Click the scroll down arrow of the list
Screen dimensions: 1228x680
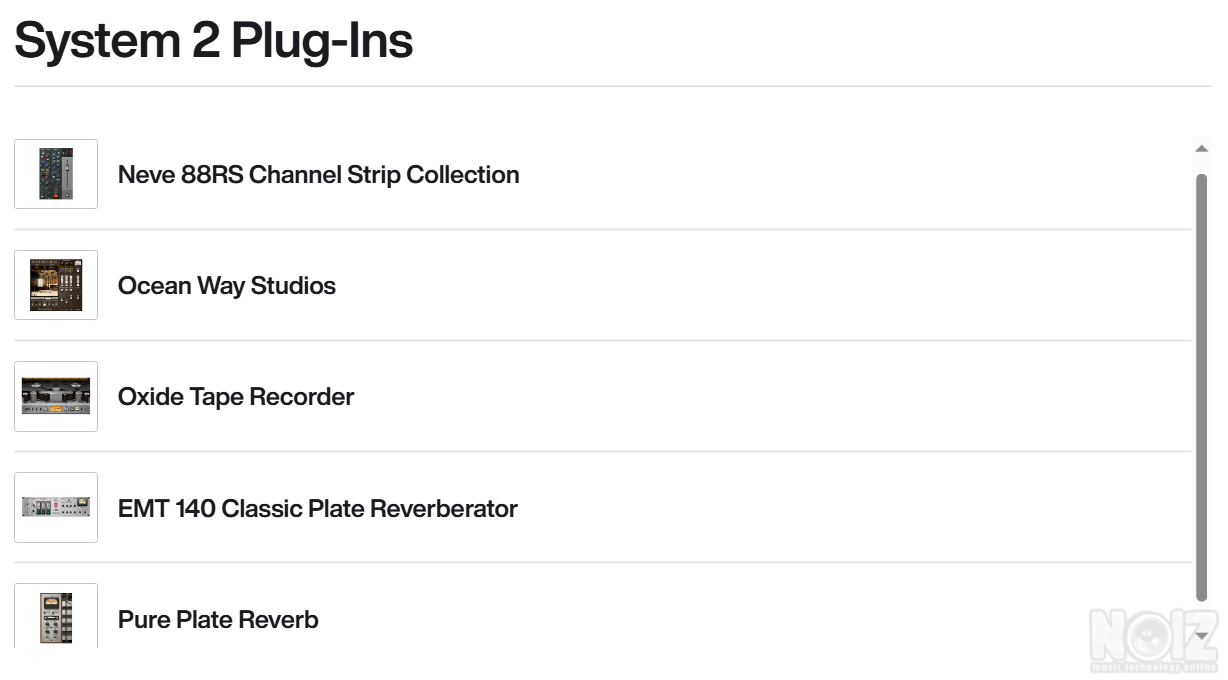(1201, 634)
